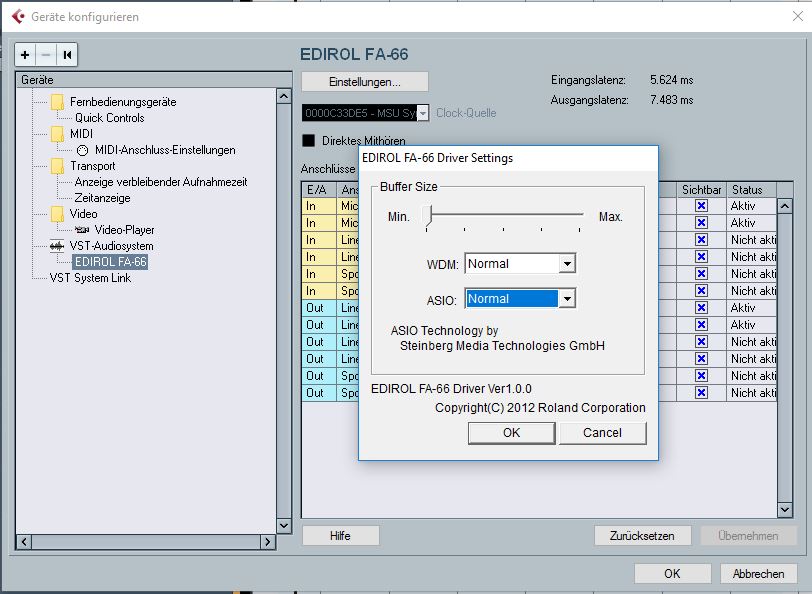
Task: Click the device tree scroll-up arrow
Action: (x=284, y=96)
